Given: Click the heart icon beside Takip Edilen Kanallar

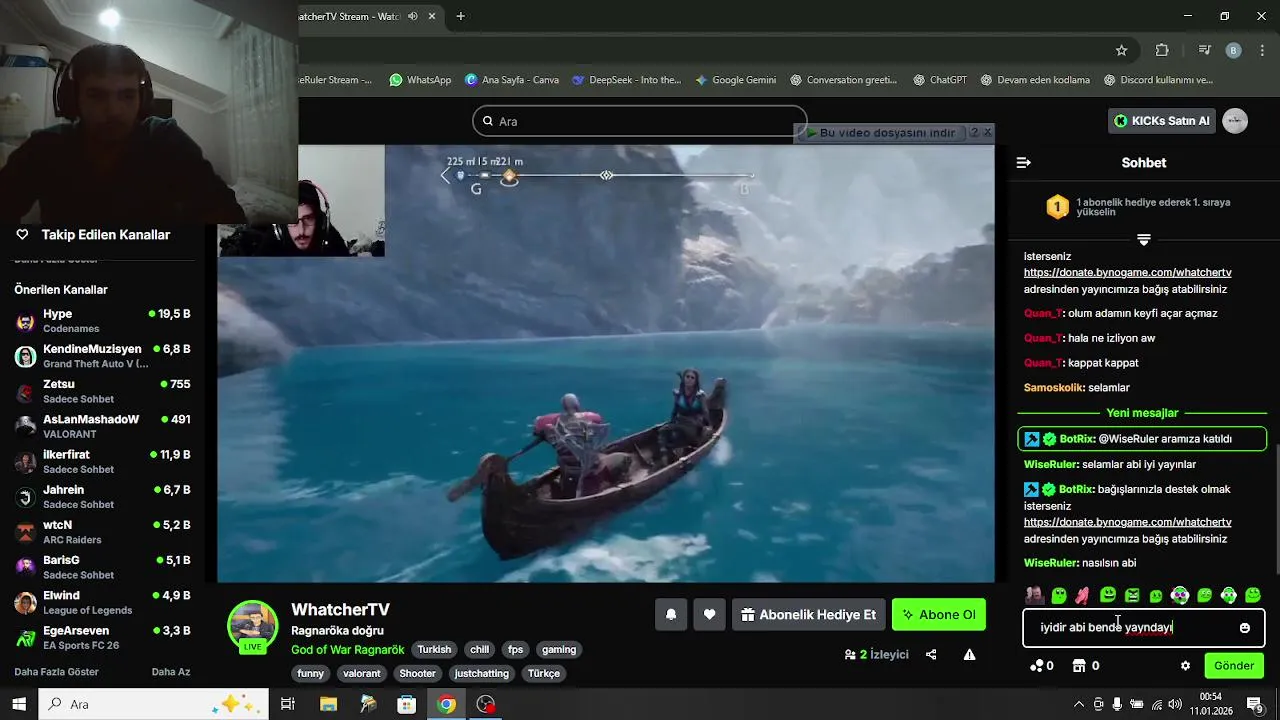Looking at the screenshot, I should [x=22, y=234].
